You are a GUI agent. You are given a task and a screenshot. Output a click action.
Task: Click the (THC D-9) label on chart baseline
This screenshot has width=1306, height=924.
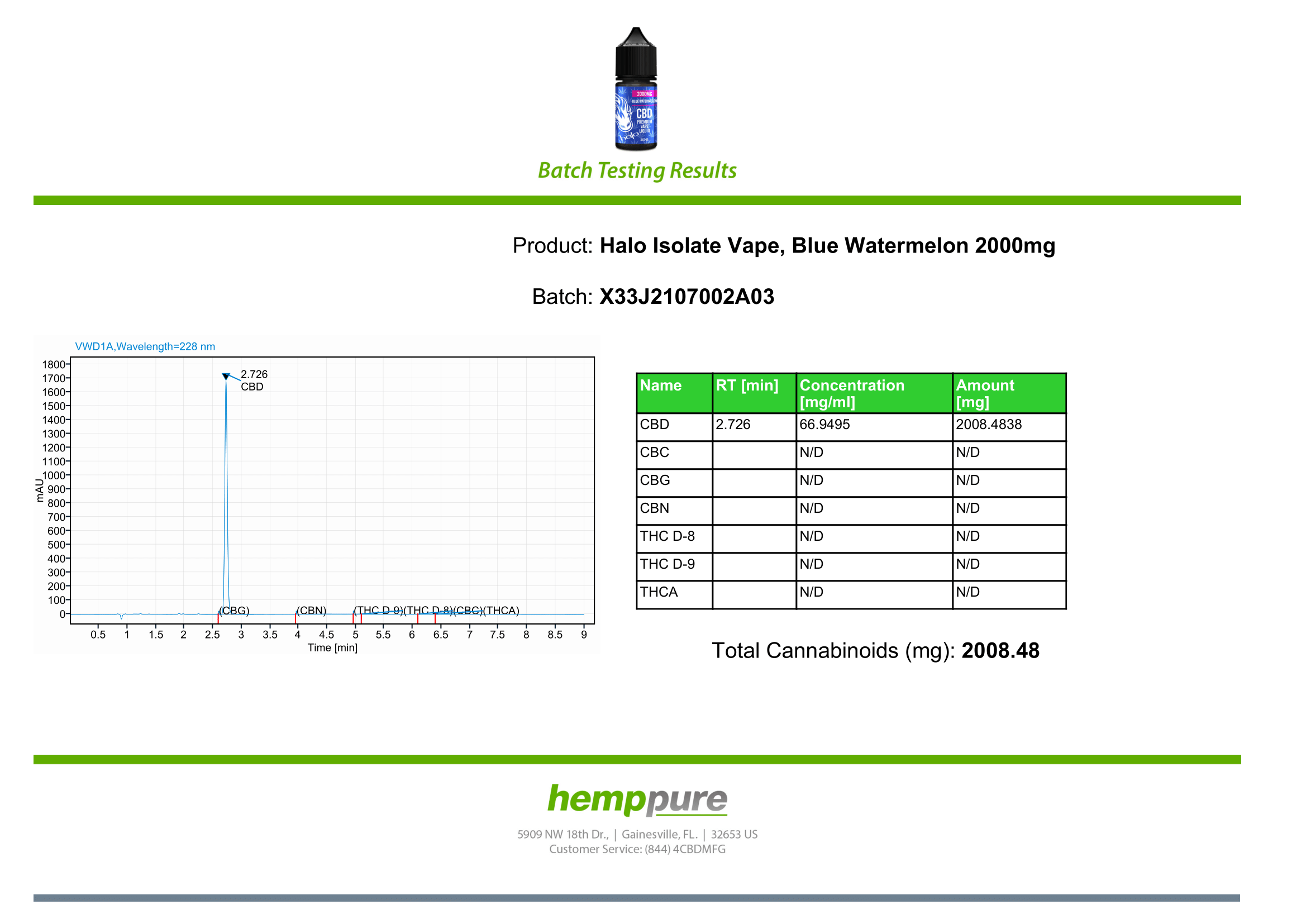(x=379, y=611)
